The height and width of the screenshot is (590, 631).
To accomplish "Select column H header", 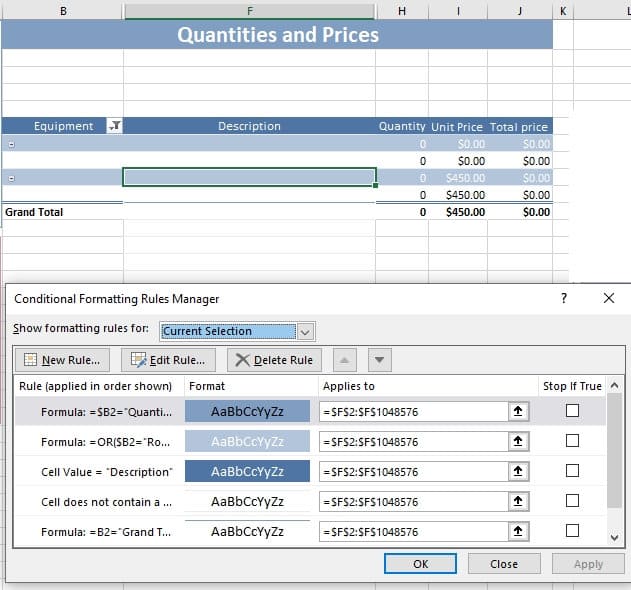I will pyautogui.click(x=401, y=10).
